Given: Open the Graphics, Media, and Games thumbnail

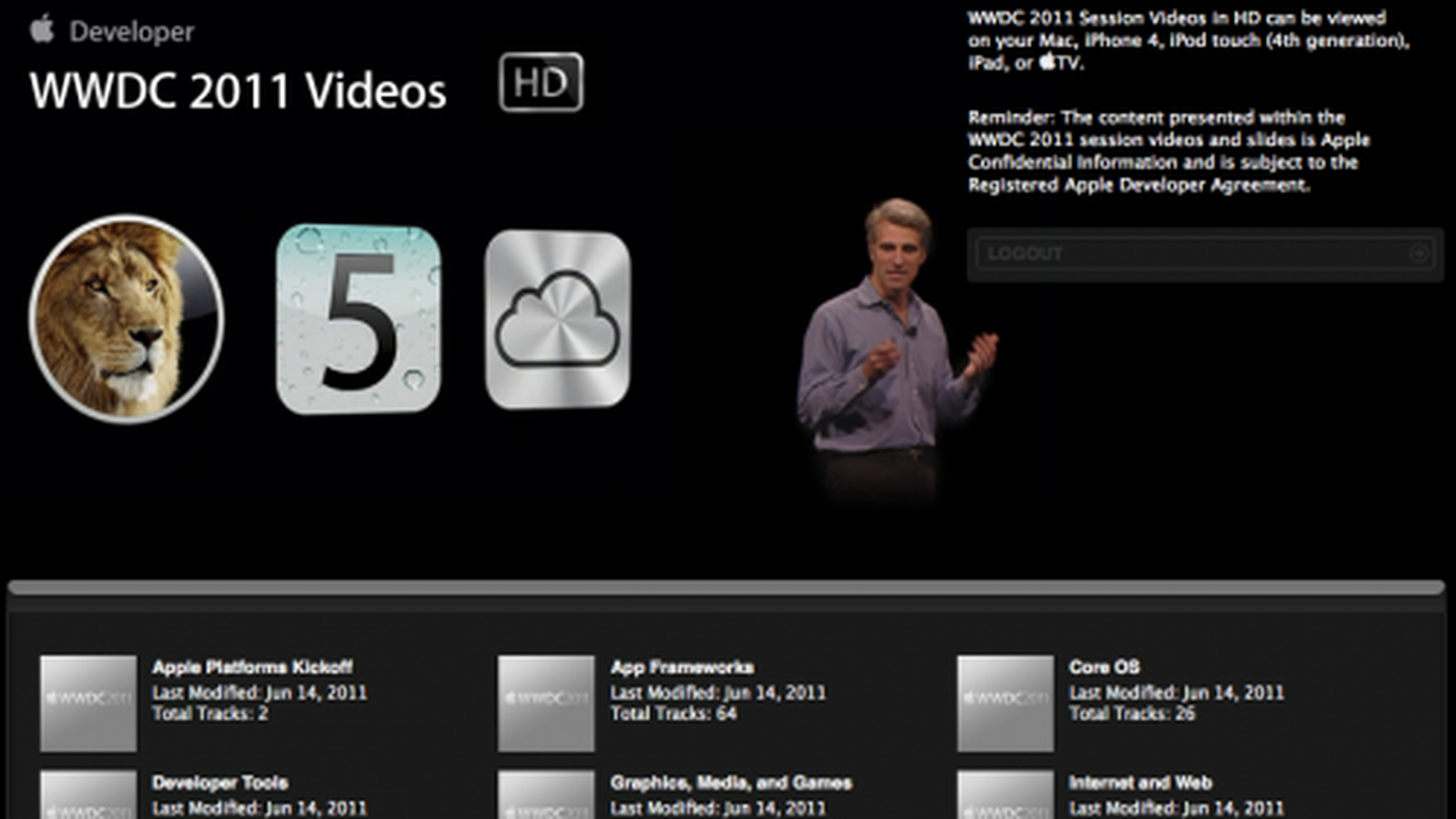Looking at the screenshot, I should (546, 796).
